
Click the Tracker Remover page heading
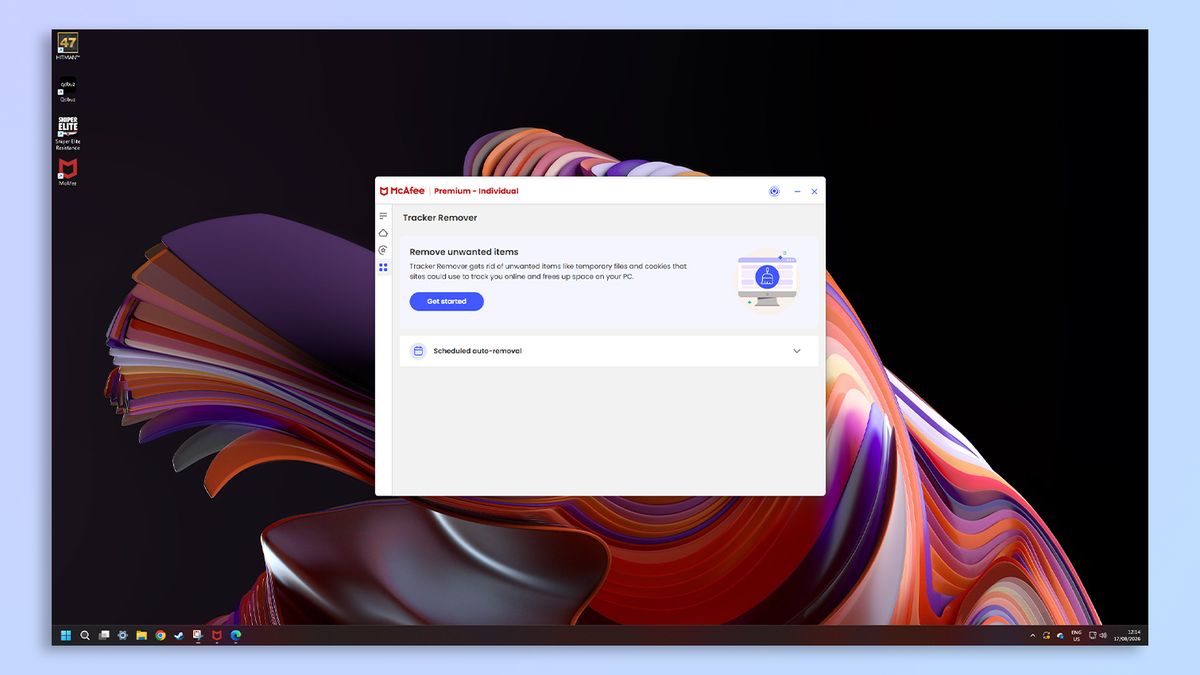click(440, 217)
